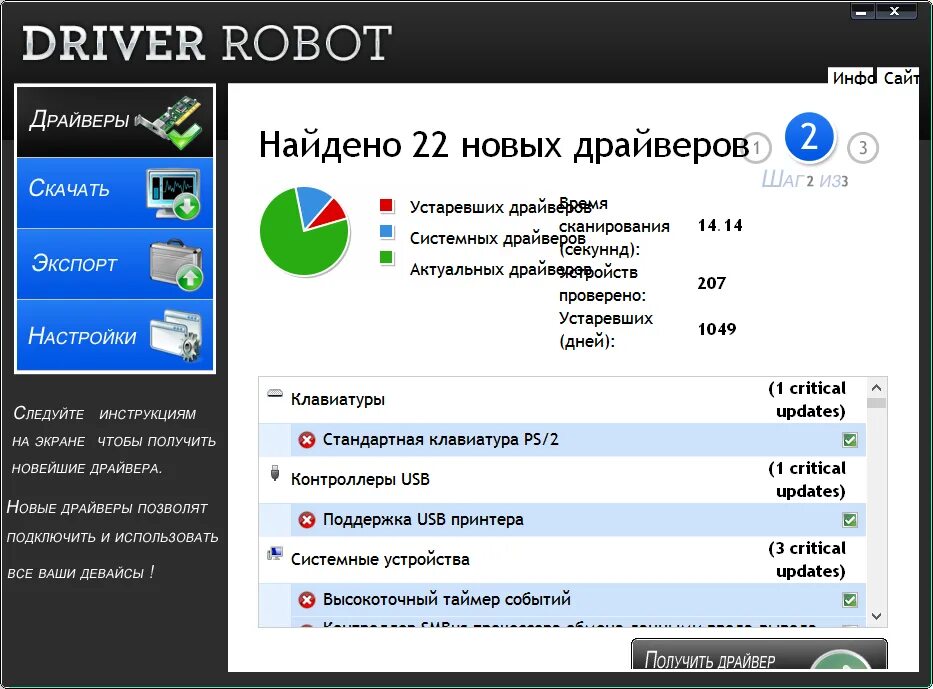Click the monitor download icon in Скачать
This screenshot has width=933, height=689.
click(174, 193)
